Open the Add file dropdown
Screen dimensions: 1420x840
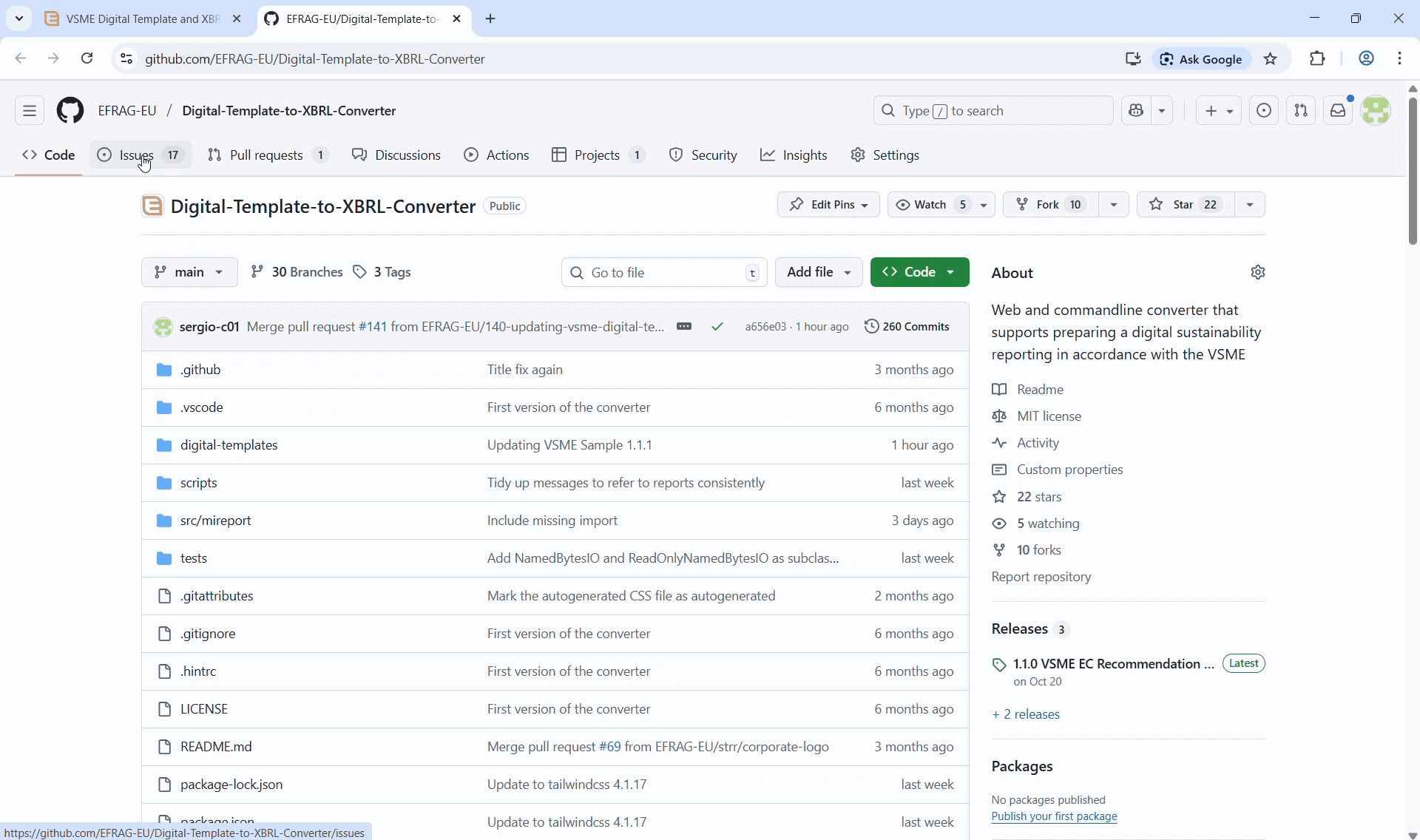819,273
